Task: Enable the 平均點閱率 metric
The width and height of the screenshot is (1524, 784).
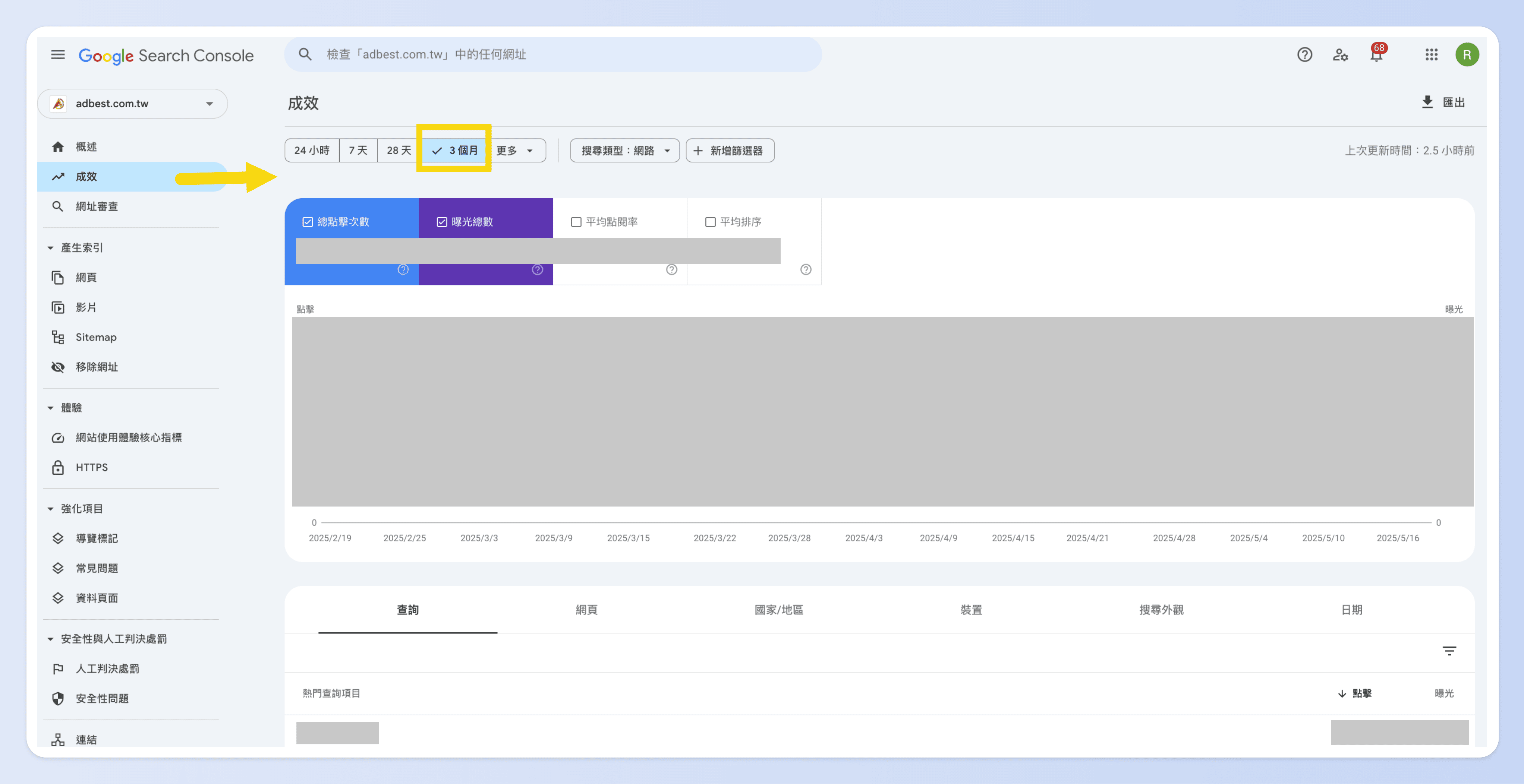Action: (x=576, y=222)
